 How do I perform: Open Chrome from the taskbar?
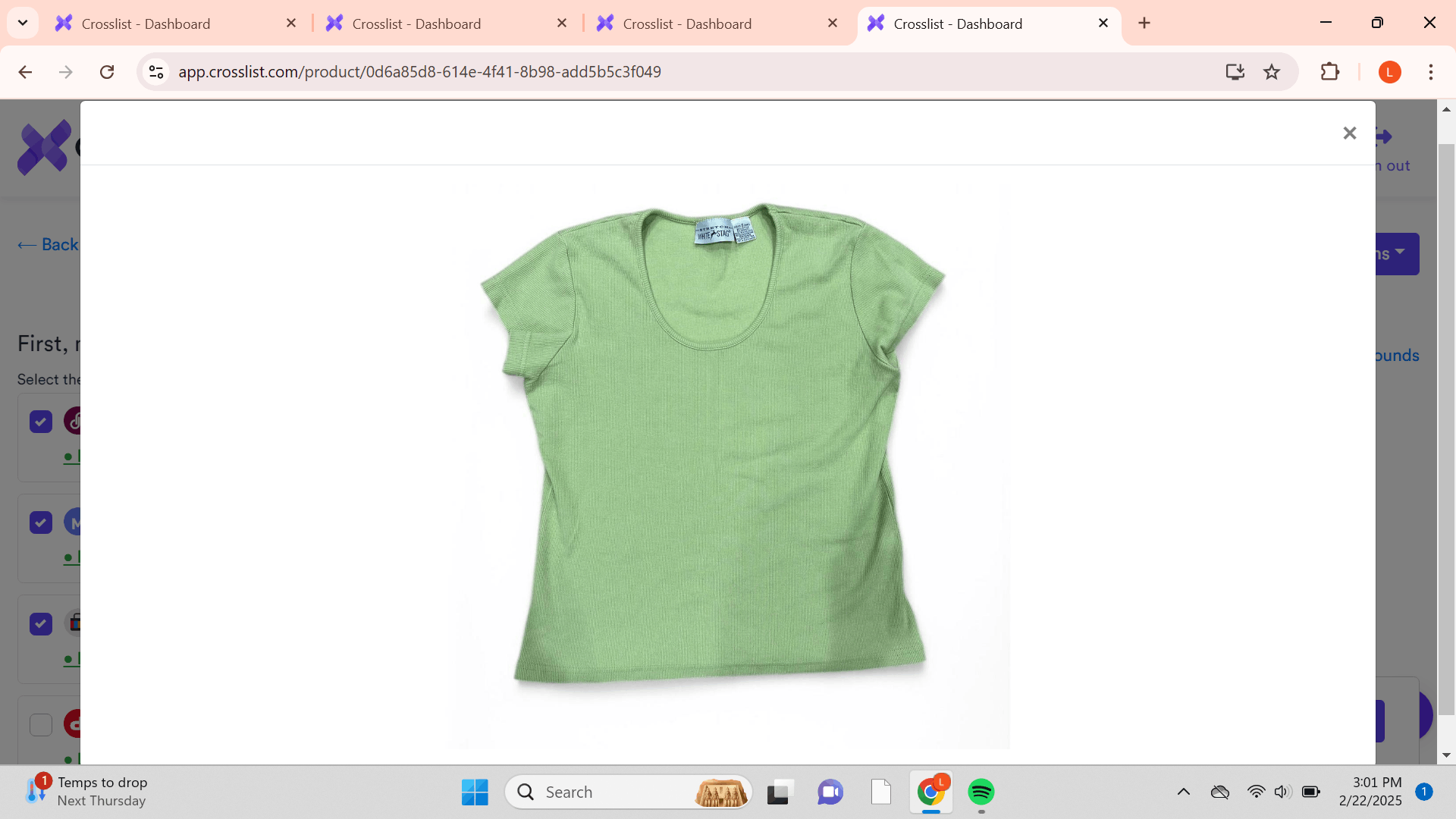[931, 792]
